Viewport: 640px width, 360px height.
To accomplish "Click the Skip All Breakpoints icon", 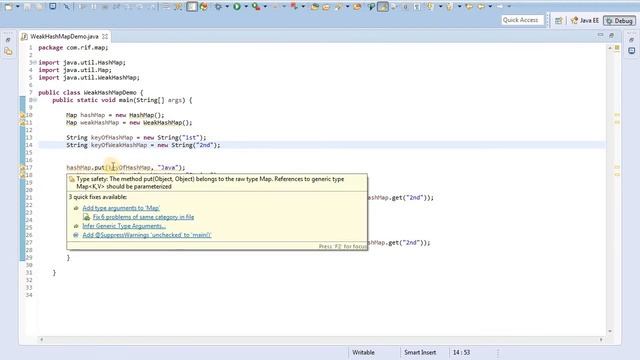I will [67, 7].
